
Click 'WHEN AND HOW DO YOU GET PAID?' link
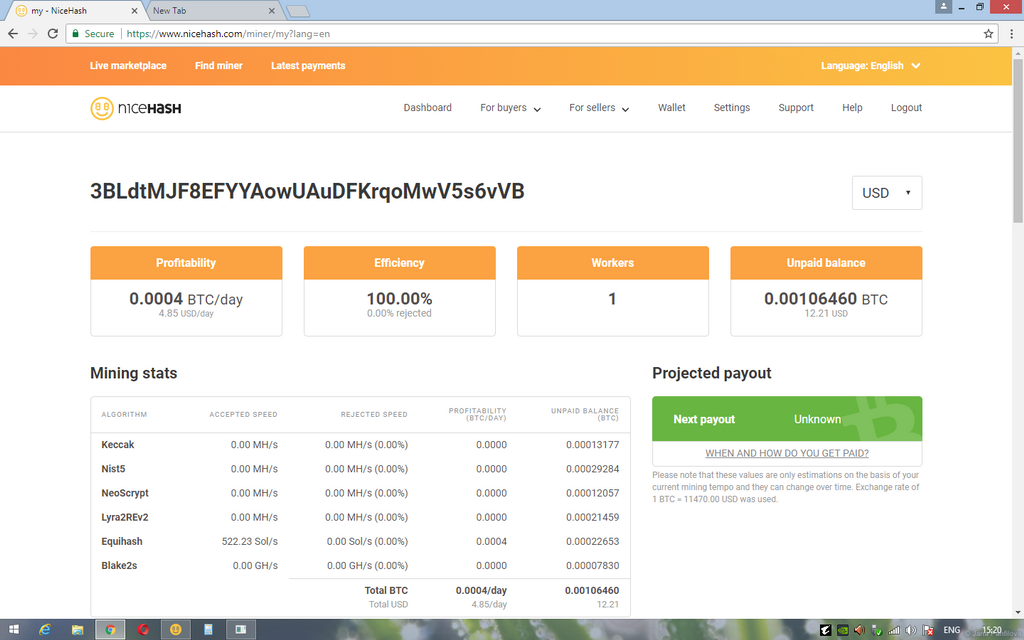click(787, 453)
